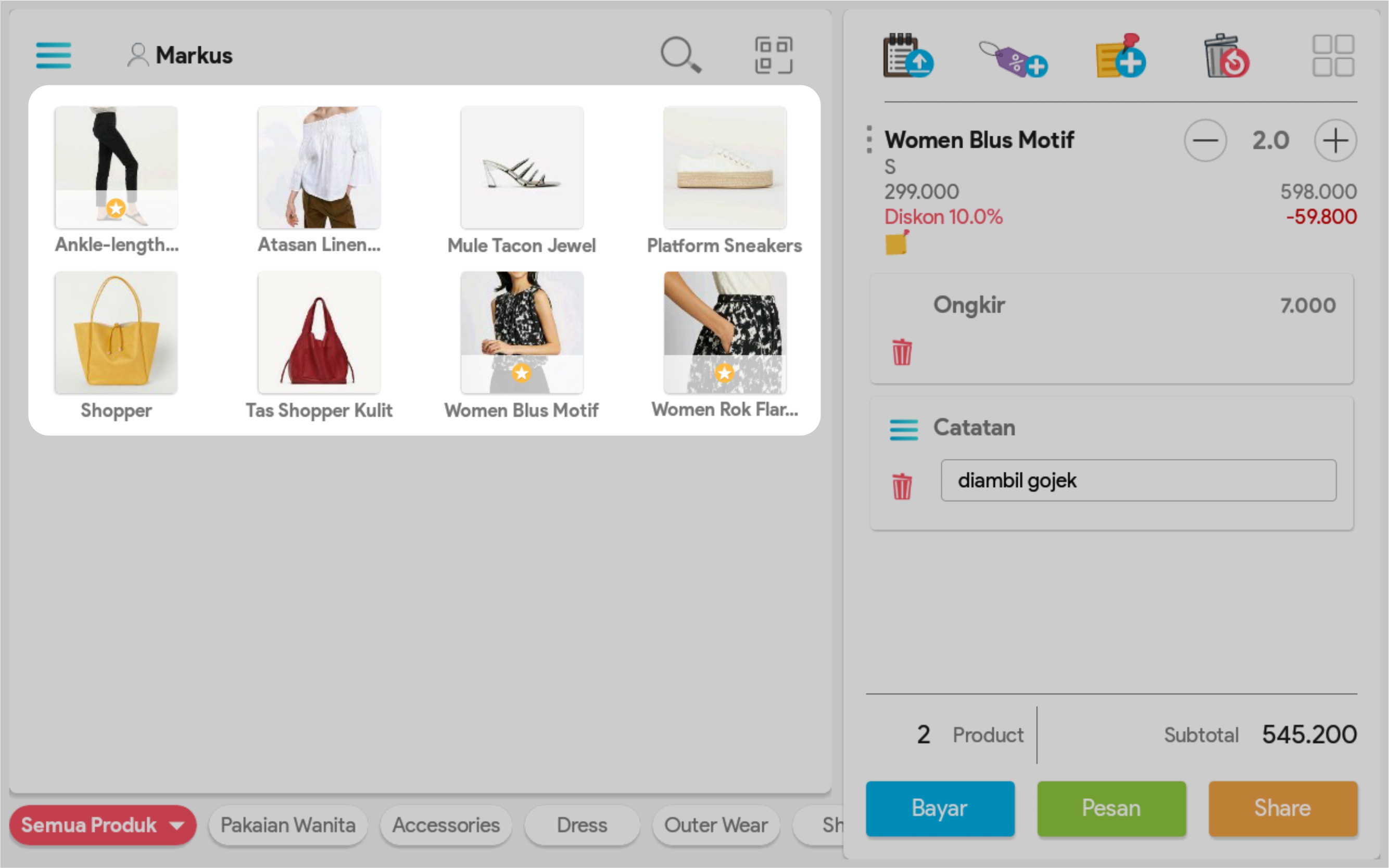1389x868 pixels.
Task: Expand the Semua Produk dropdown
Action: [177, 825]
